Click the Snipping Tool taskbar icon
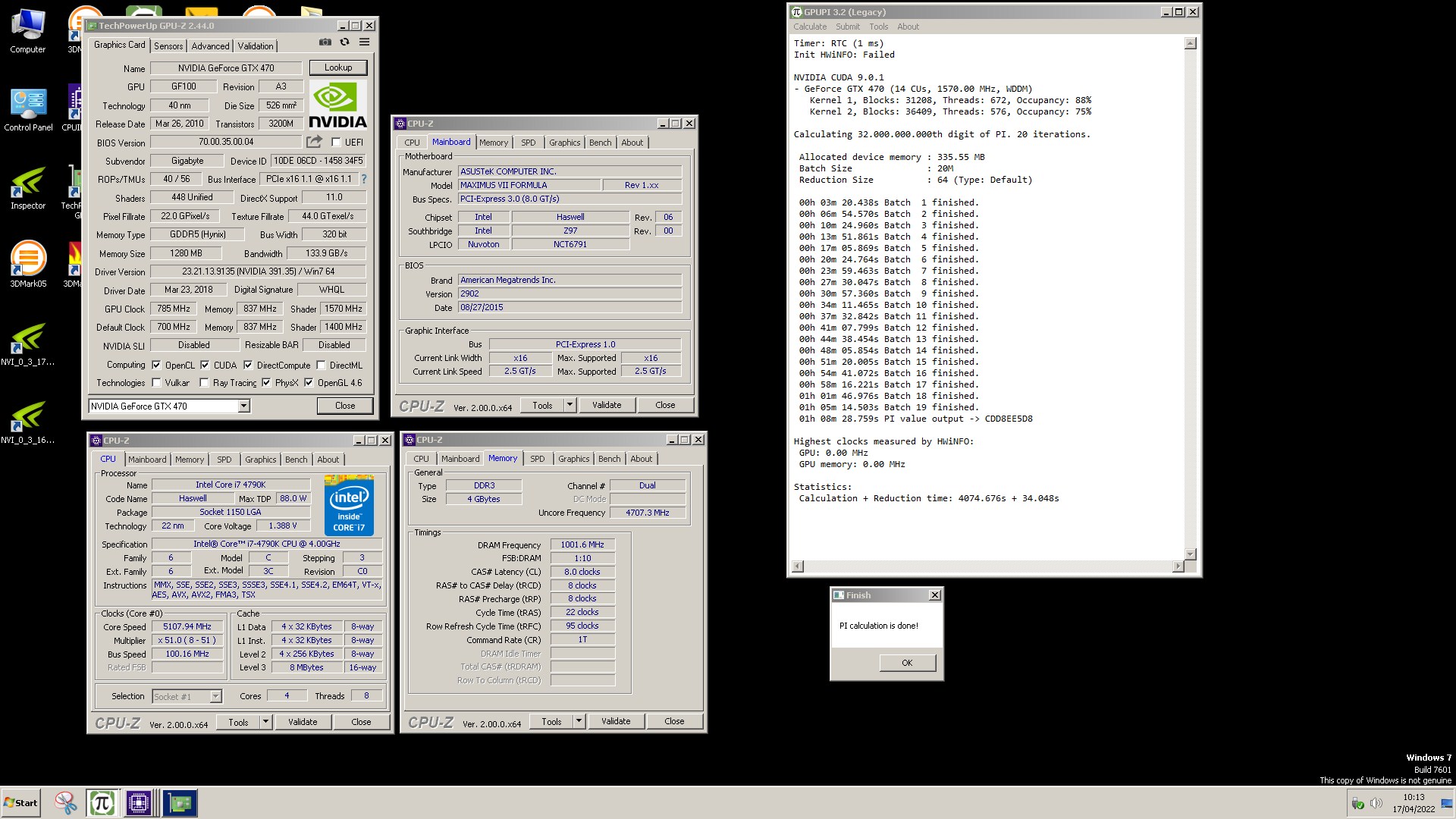Viewport: 1456px width, 819px height. coord(66,803)
